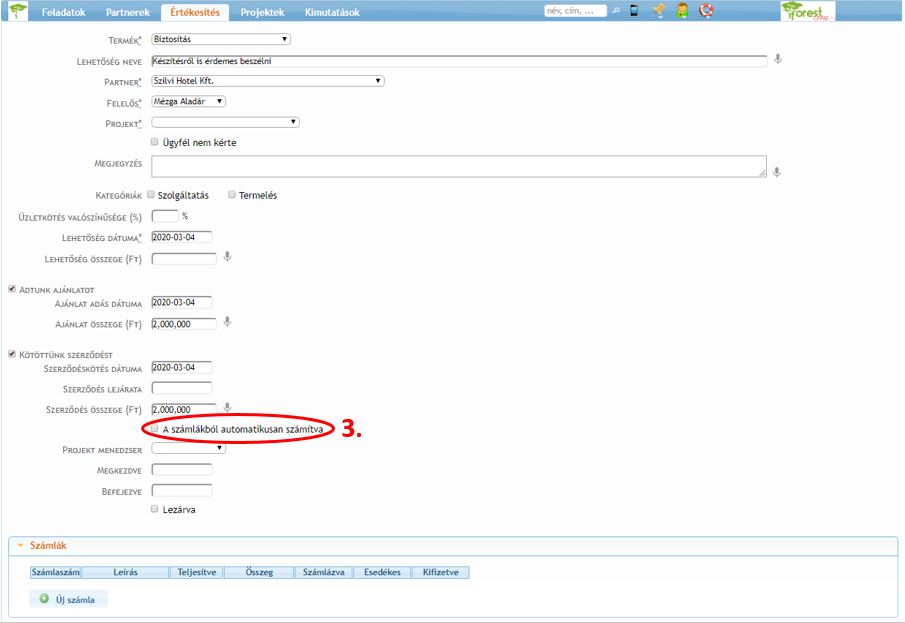The width and height of the screenshot is (905, 623).
Task: Open the mobile phone icon in header
Action: pos(634,11)
